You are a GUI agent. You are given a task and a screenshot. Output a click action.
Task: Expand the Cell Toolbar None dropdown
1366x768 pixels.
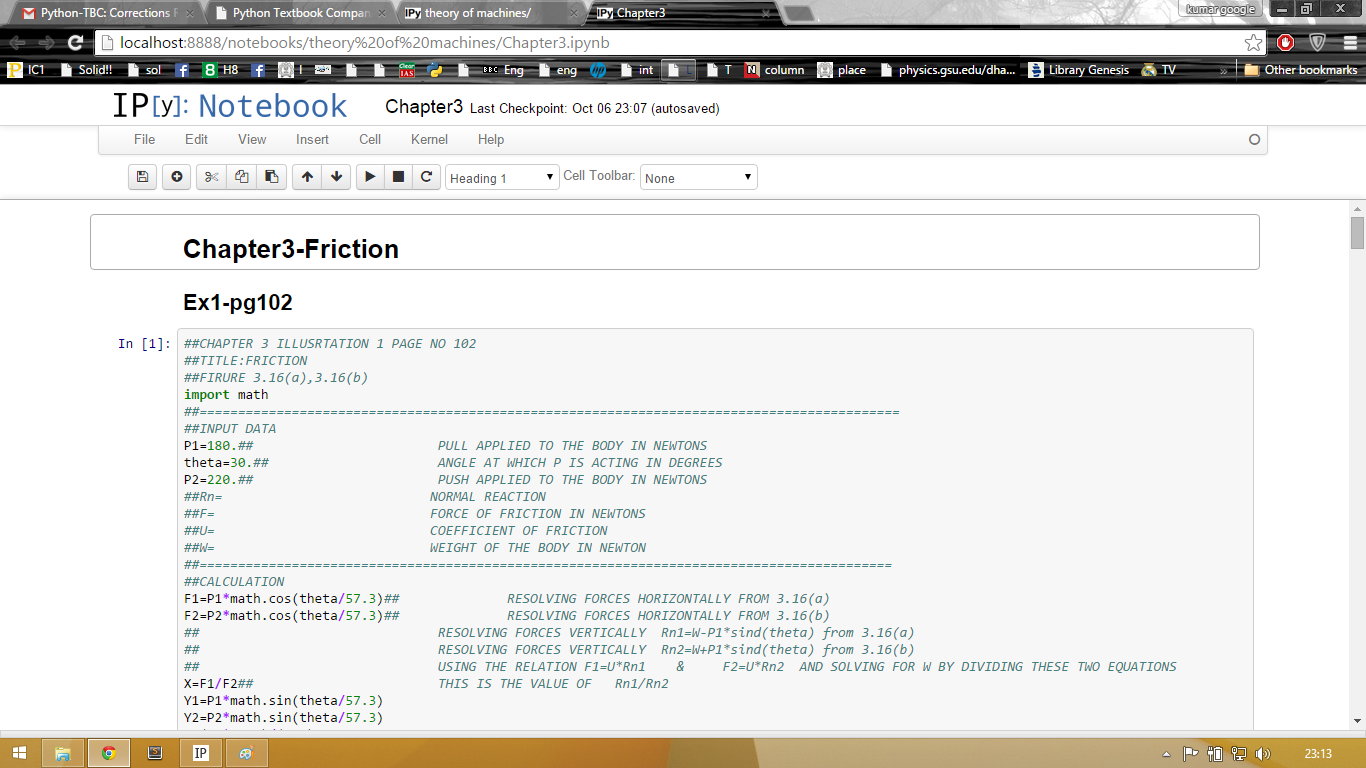point(698,178)
